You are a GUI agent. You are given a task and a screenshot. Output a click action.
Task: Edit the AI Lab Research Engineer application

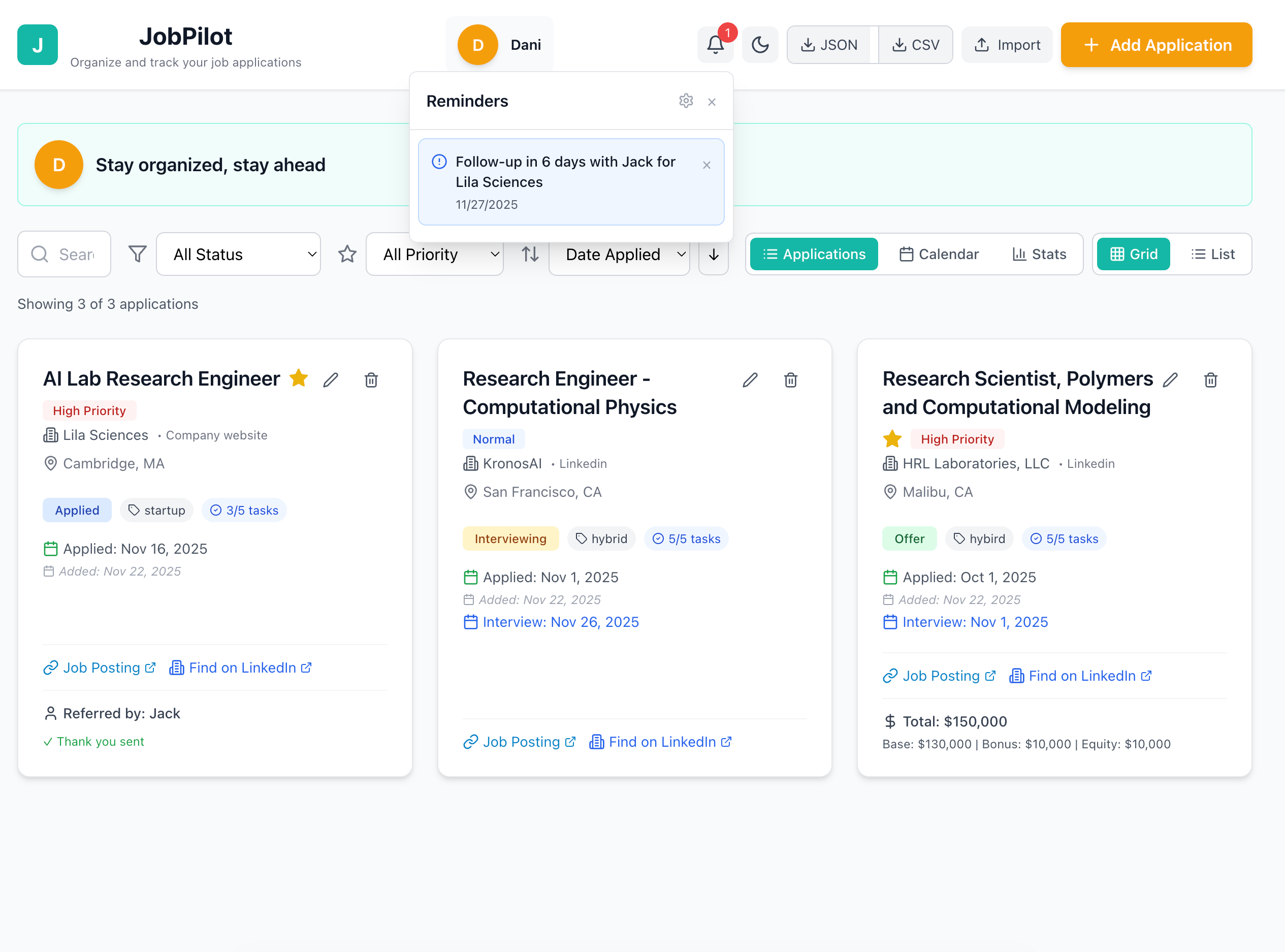pyautogui.click(x=330, y=380)
